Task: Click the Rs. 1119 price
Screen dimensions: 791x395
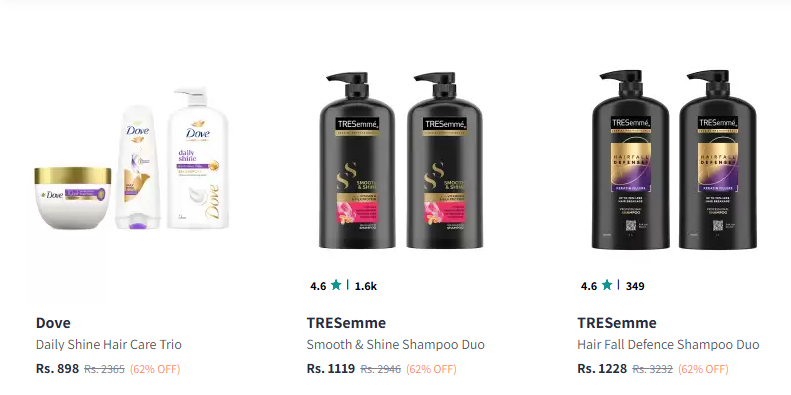Action: (331, 369)
